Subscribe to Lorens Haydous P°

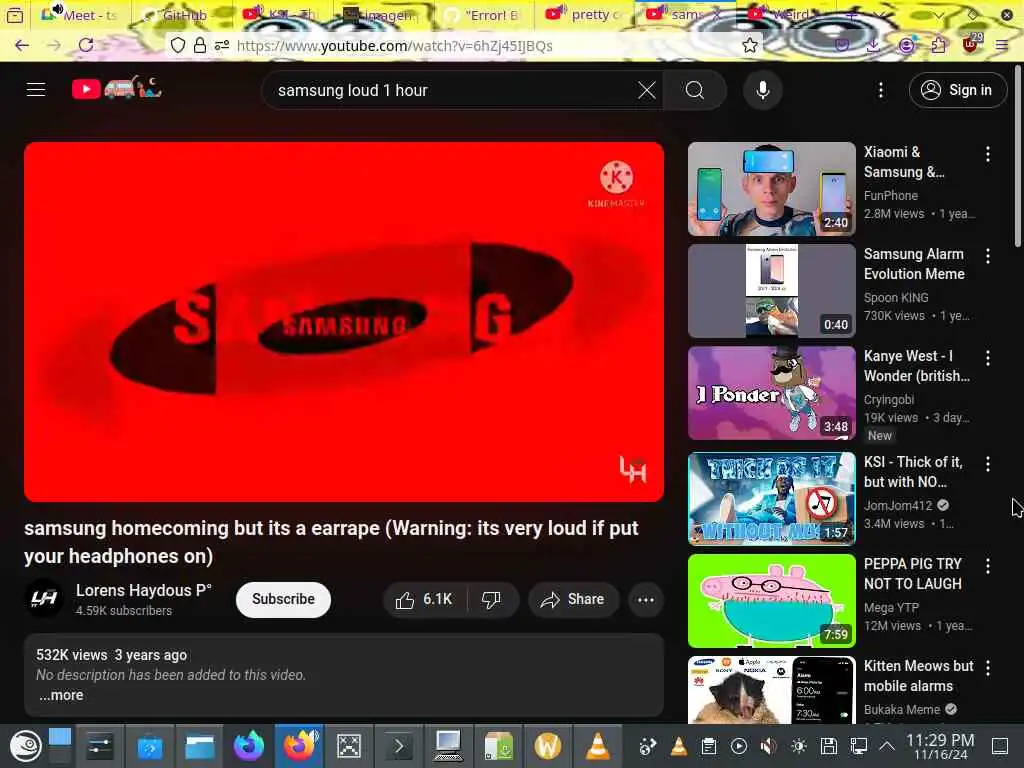283,599
